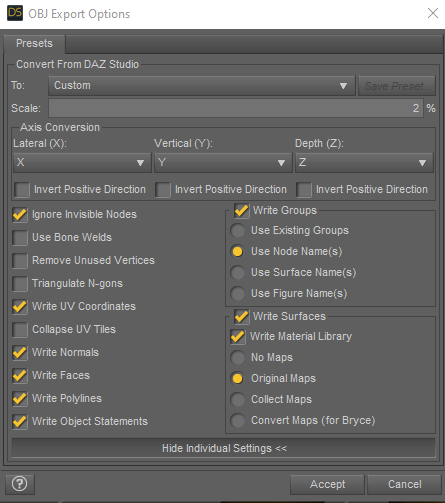Click the help question mark icon
Screen dimensions: 445x503
[20, 484]
